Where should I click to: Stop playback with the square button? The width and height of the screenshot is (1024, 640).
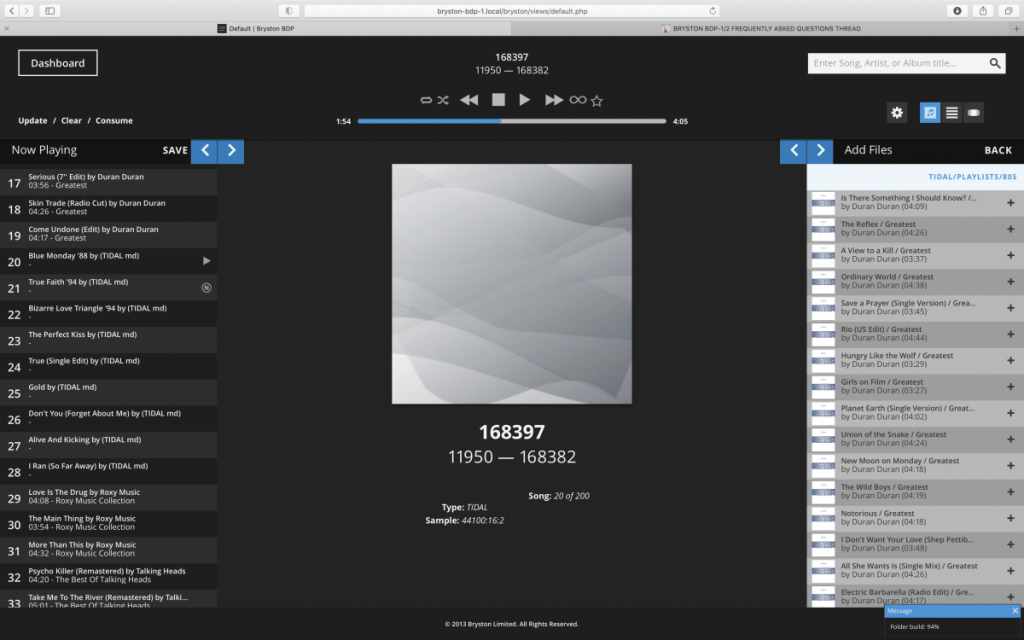498,99
